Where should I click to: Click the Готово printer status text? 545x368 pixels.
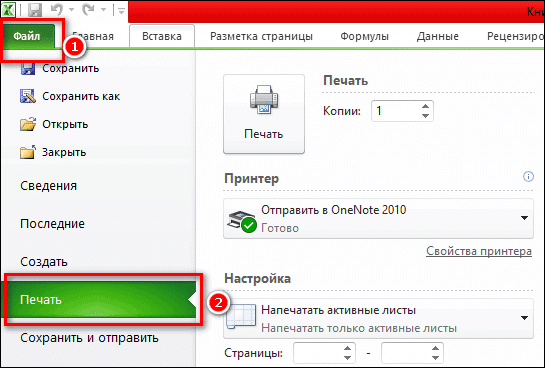pos(280,228)
